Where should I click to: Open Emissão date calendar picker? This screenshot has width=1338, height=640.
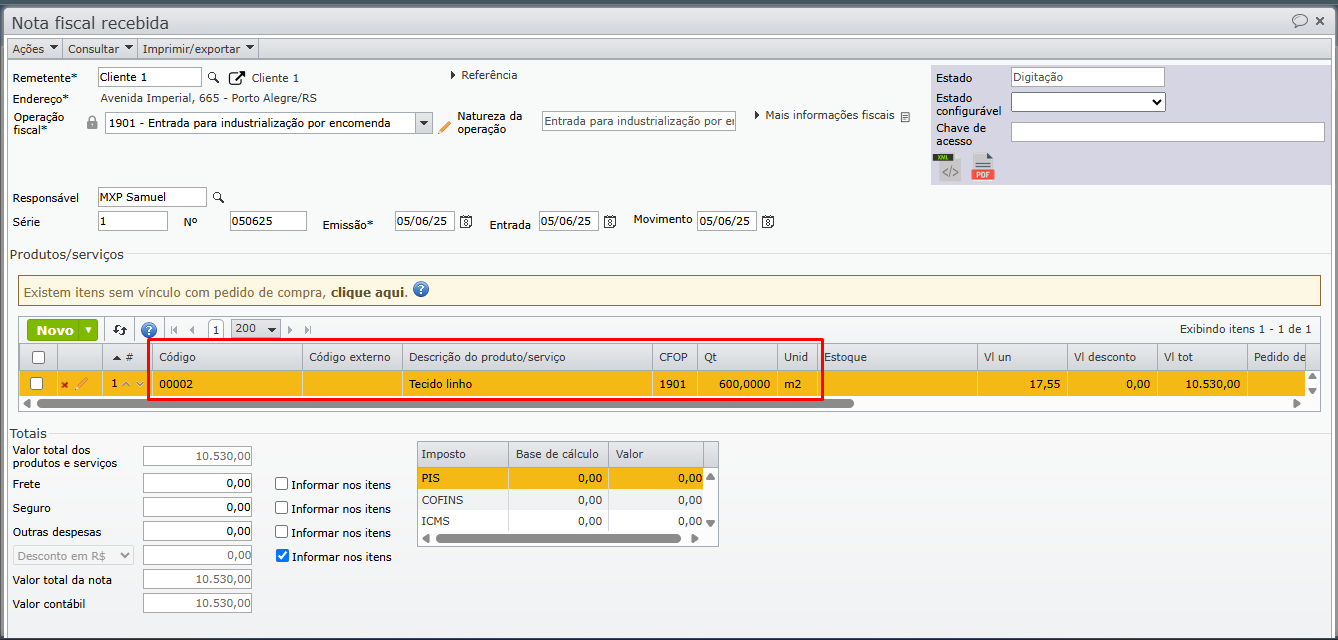tap(465, 222)
